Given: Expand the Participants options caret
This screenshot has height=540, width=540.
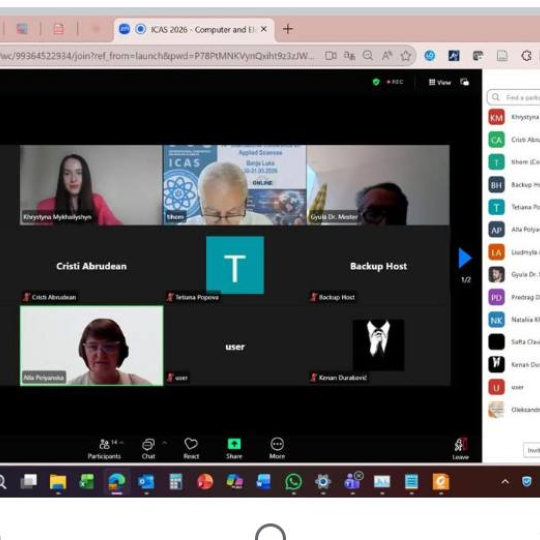Looking at the screenshot, I should click(122, 443).
